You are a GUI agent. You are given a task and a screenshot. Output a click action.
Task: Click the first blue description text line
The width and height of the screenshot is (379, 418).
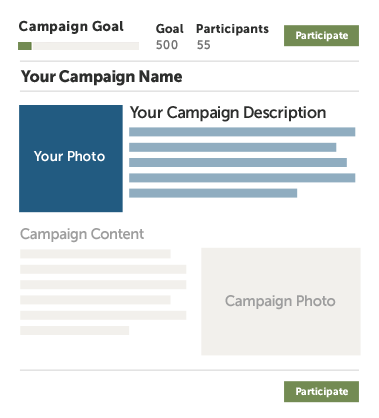coord(242,132)
